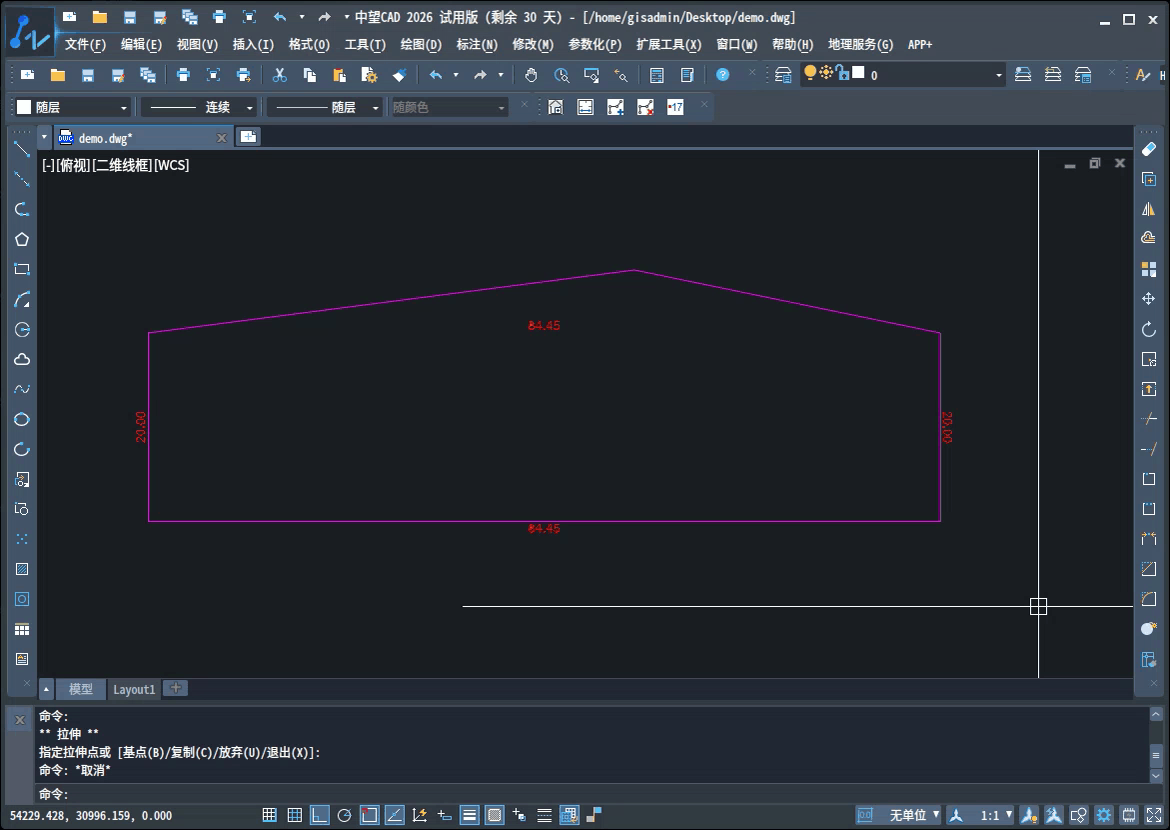Open the 随层 color swatch dropdown
The width and height of the screenshot is (1170, 830).
(73, 107)
